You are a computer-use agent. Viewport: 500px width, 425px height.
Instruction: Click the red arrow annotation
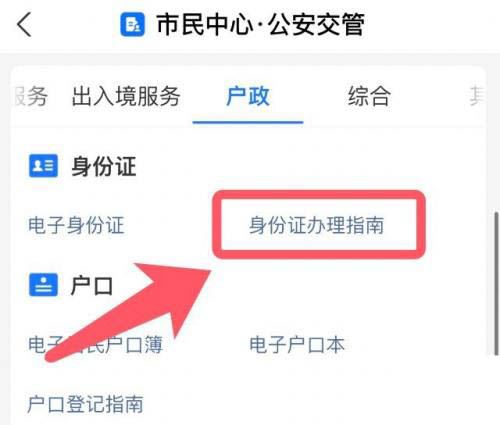tap(130, 312)
